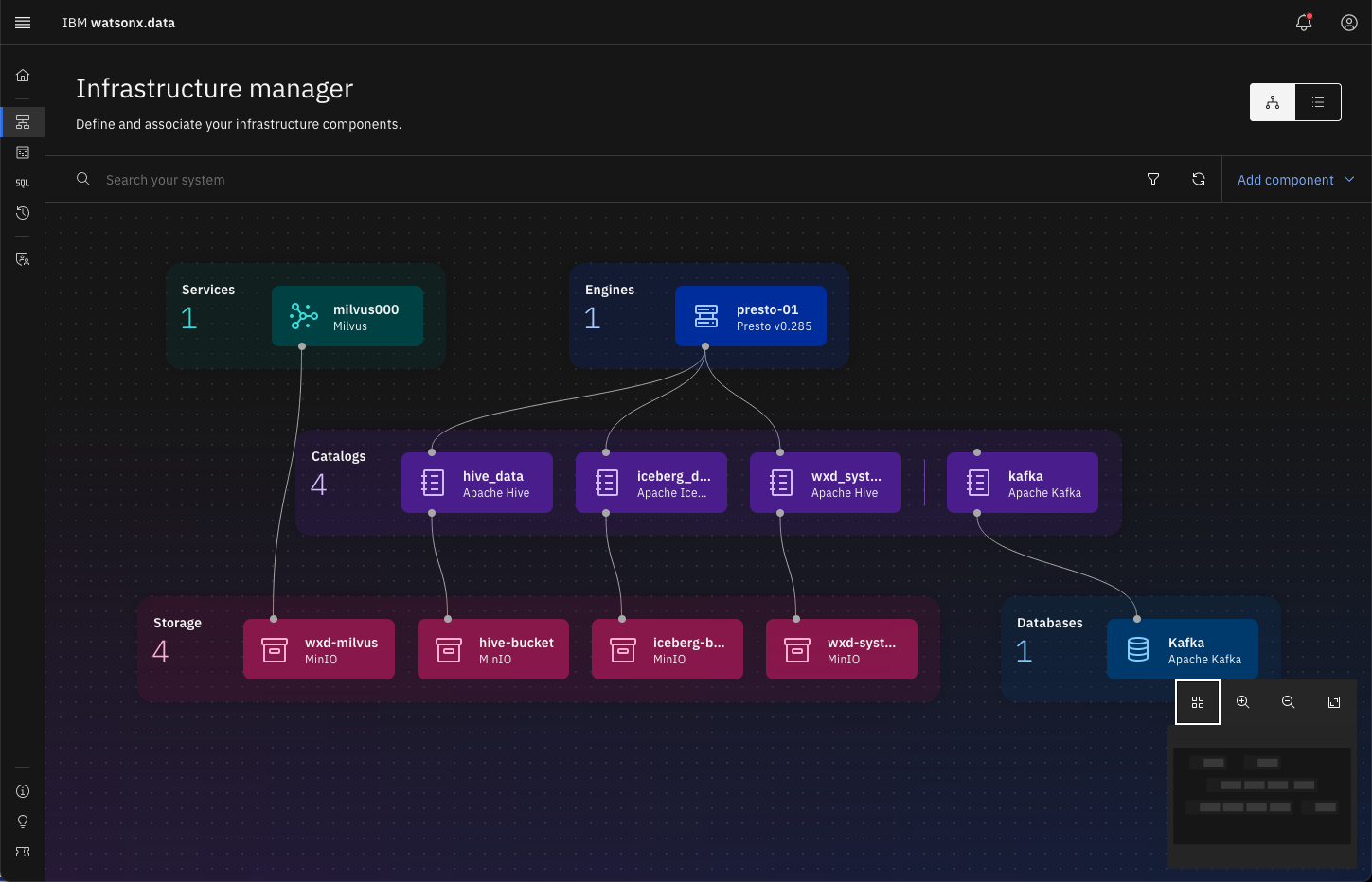Viewport: 1372px width, 882px height.
Task: Click the IBM watsonx.data title
Action: click(x=118, y=23)
